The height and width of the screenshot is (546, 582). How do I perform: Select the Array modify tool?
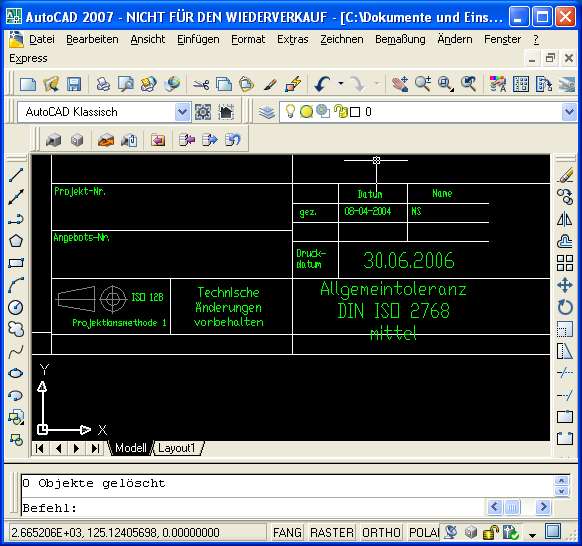(x=565, y=263)
